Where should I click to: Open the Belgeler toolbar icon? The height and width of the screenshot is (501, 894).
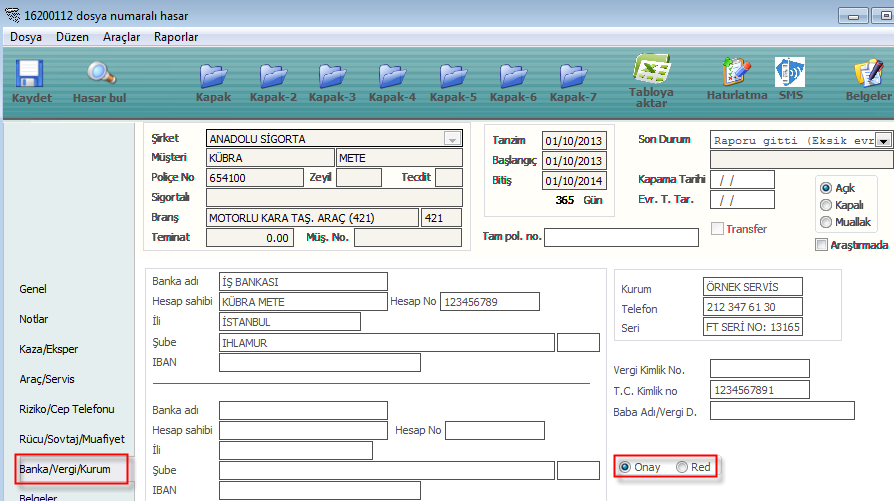pyautogui.click(x=867, y=74)
